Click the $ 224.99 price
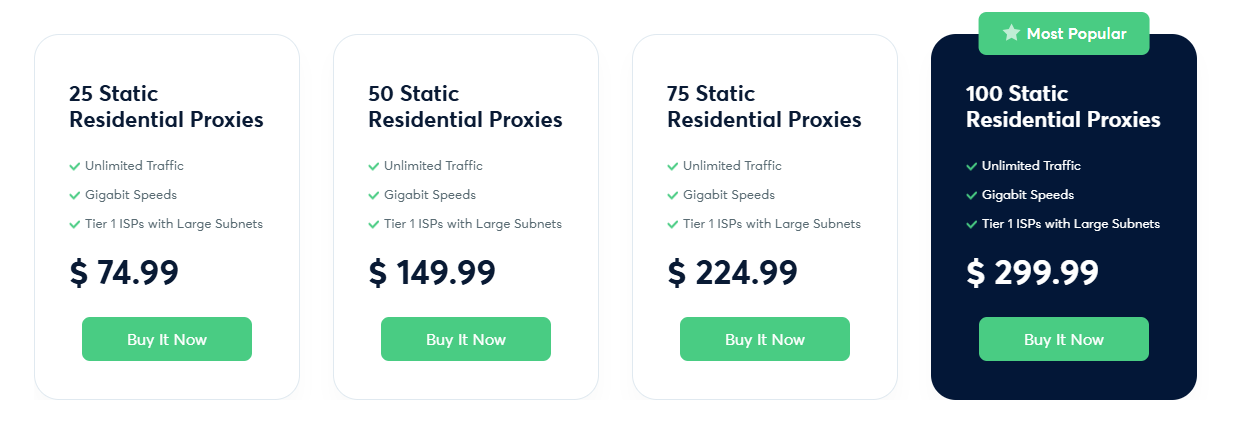 [x=732, y=272]
